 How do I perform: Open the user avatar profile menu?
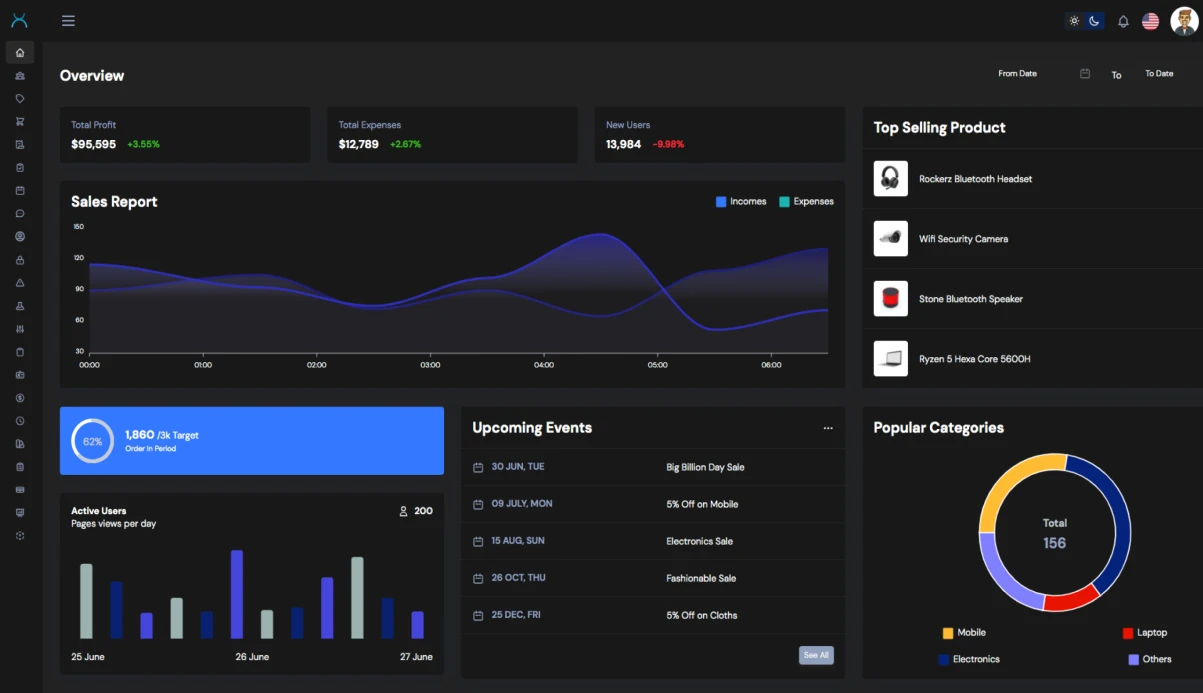point(1183,21)
